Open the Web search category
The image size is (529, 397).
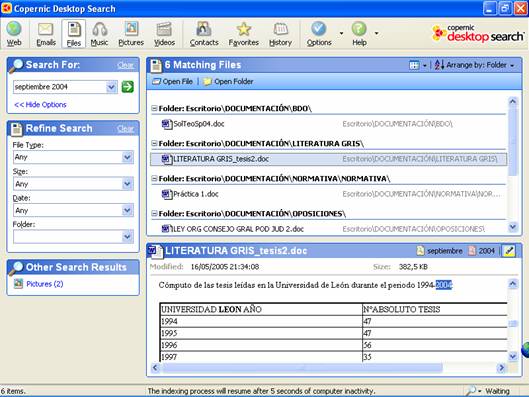tap(14, 34)
